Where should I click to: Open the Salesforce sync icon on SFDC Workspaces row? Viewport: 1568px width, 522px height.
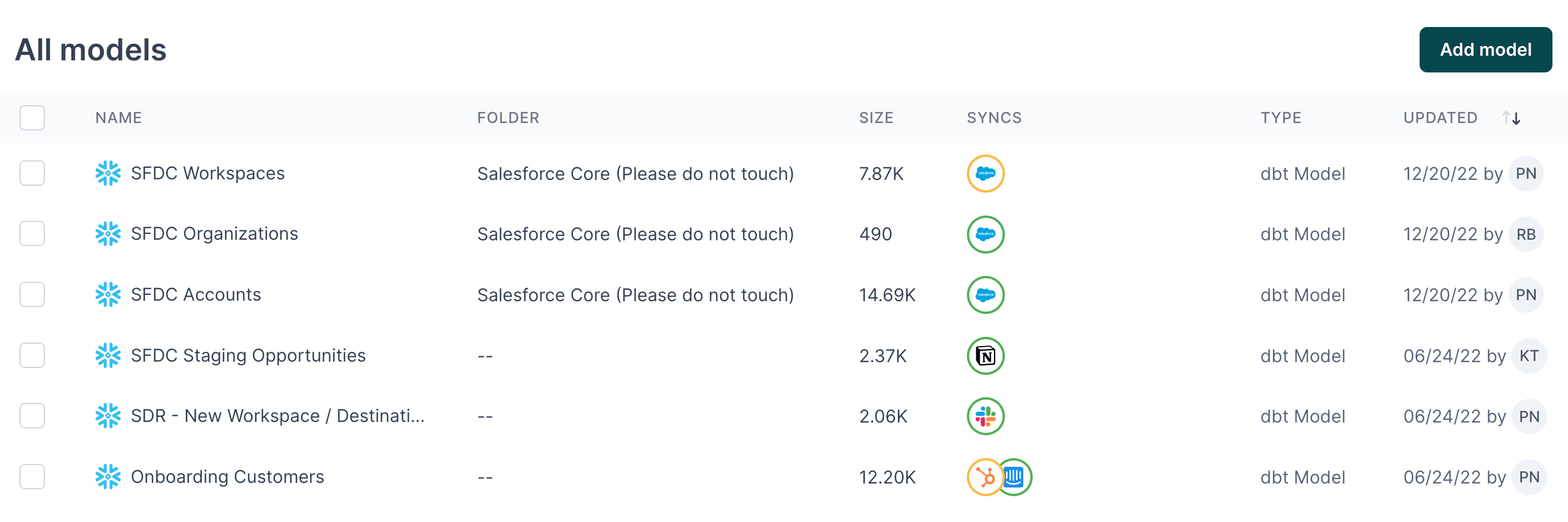click(x=984, y=174)
